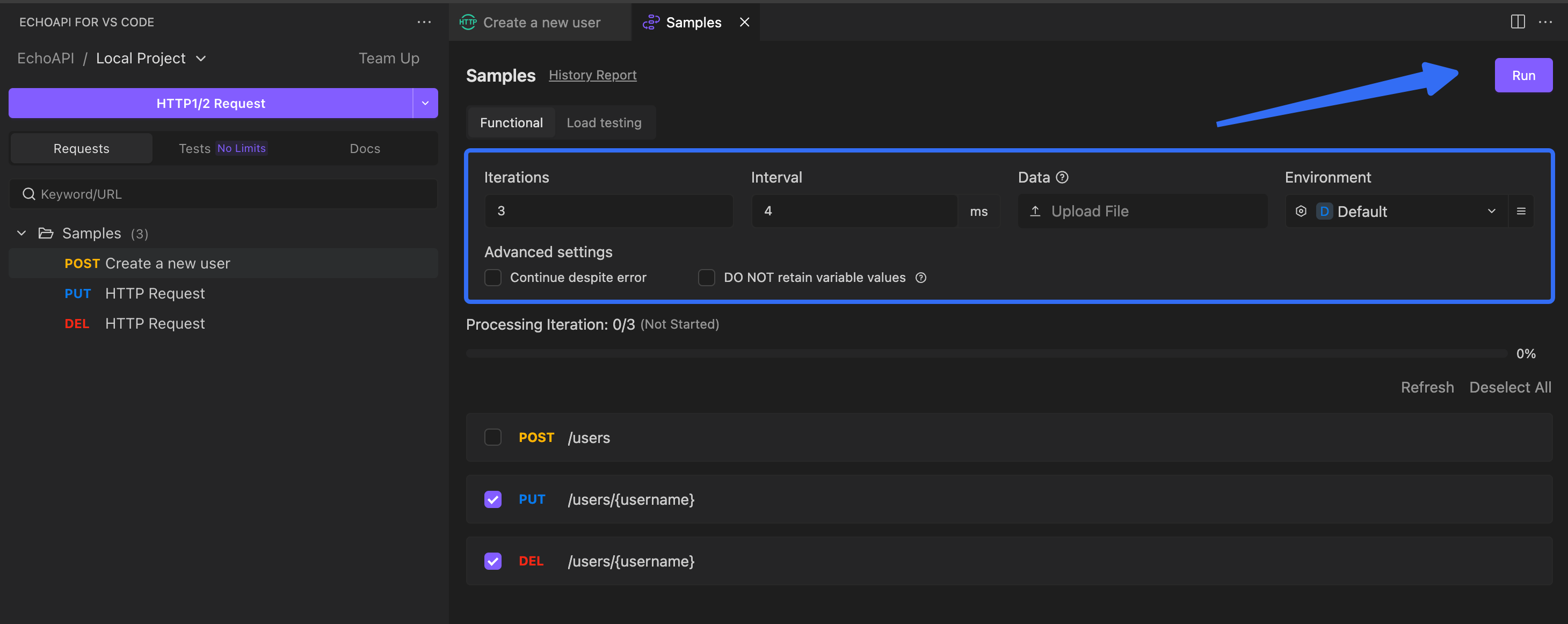The height and width of the screenshot is (624, 1568).
Task: Open the environment list menu icon
Action: point(1521,211)
